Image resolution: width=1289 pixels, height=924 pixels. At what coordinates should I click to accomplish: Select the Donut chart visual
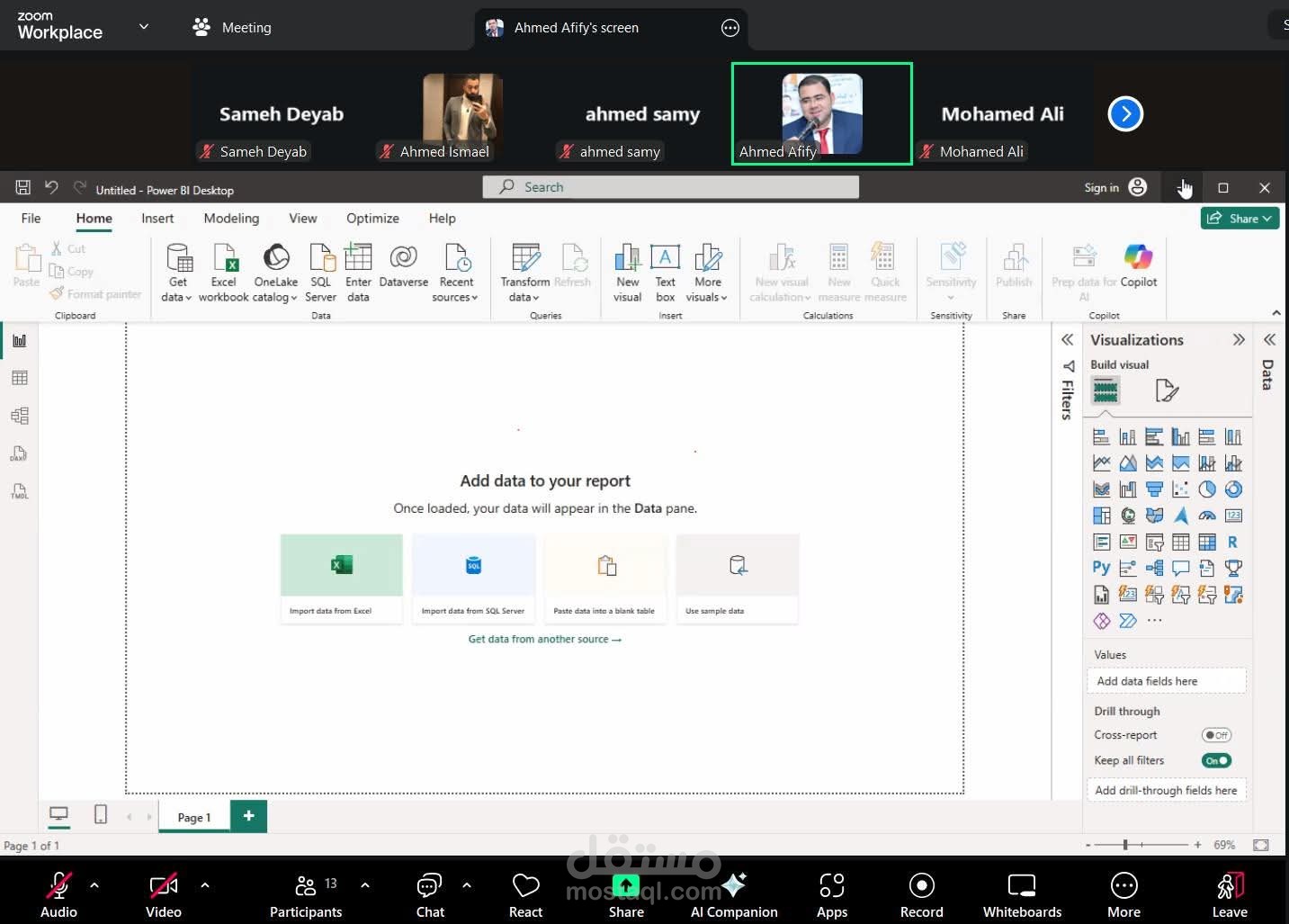click(1233, 489)
